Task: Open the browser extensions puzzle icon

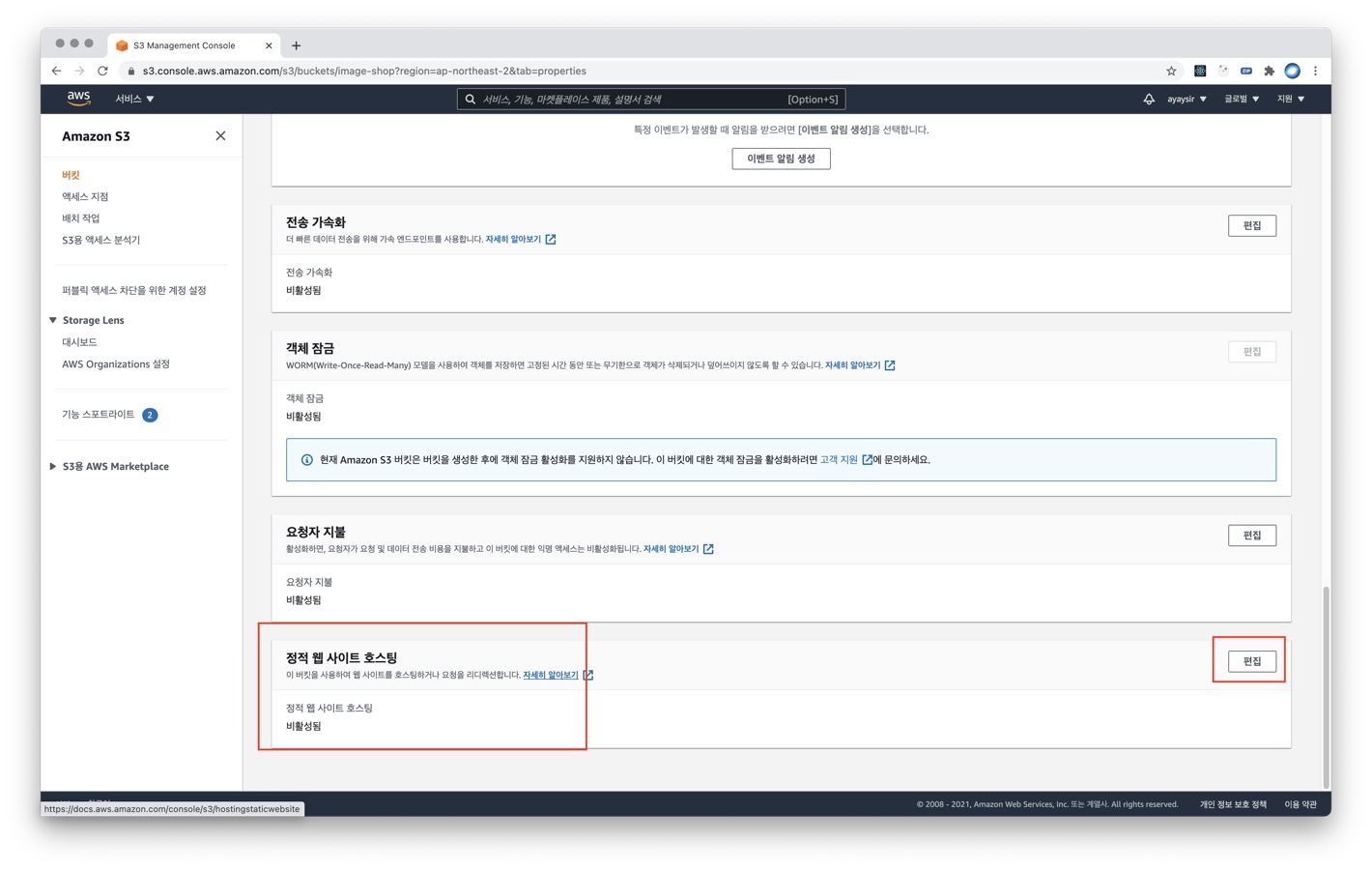Action: [1269, 71]
